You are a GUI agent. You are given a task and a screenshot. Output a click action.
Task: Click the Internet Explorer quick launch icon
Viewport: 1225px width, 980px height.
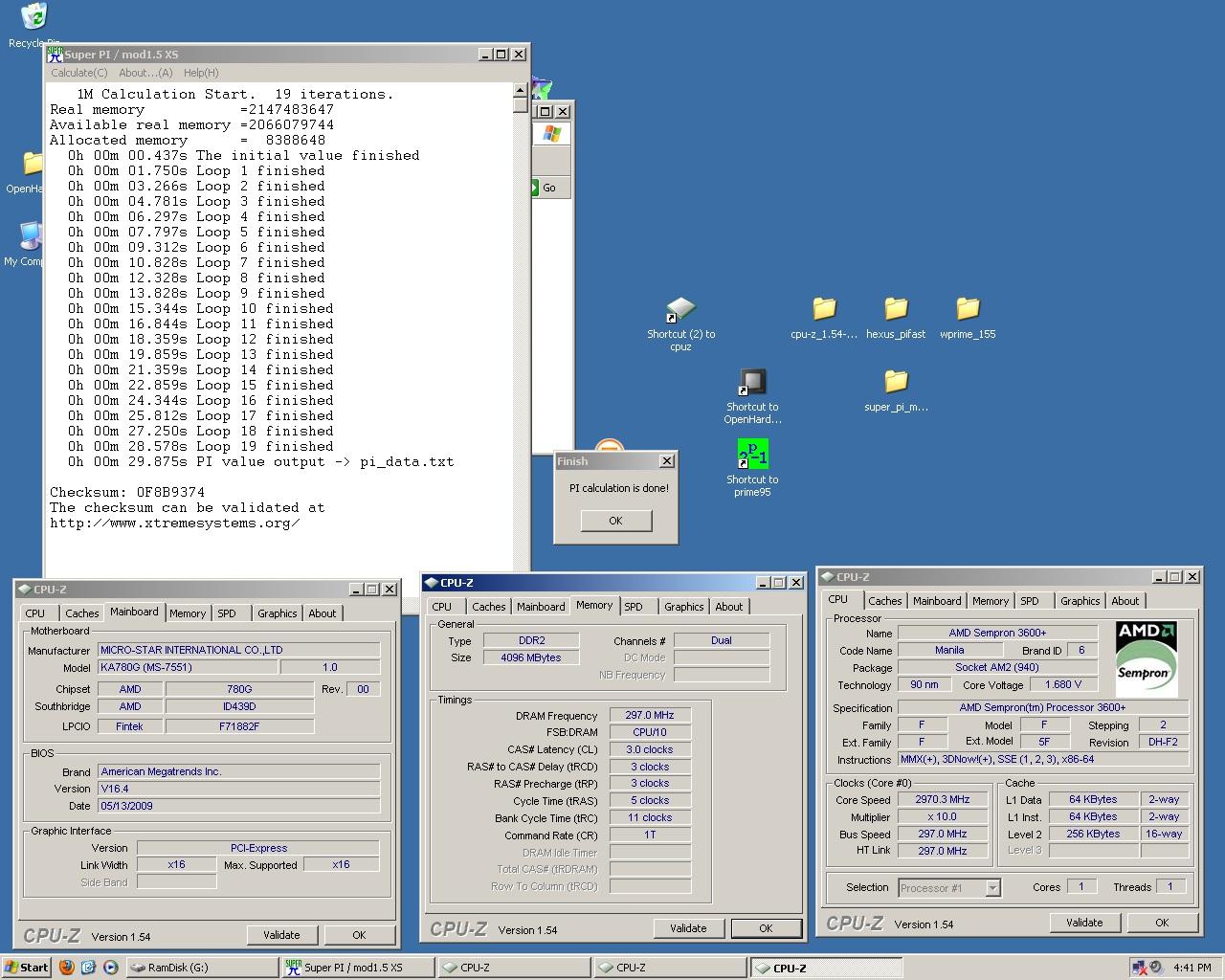click(88, 968)
